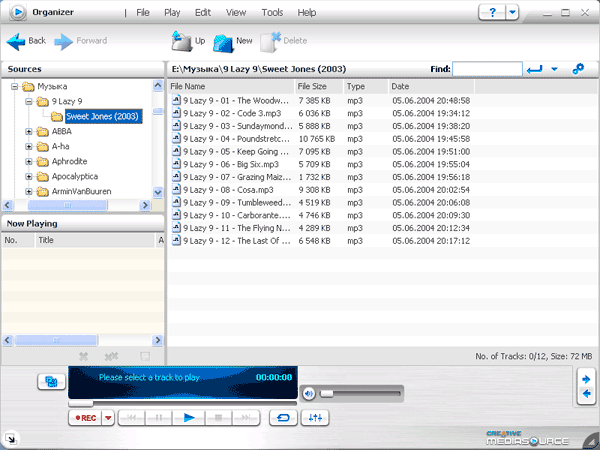The height and width of the screenshot is (450, 600).
Task: Click the Sources tree scroll up arrow
Action: pos(158,85)
